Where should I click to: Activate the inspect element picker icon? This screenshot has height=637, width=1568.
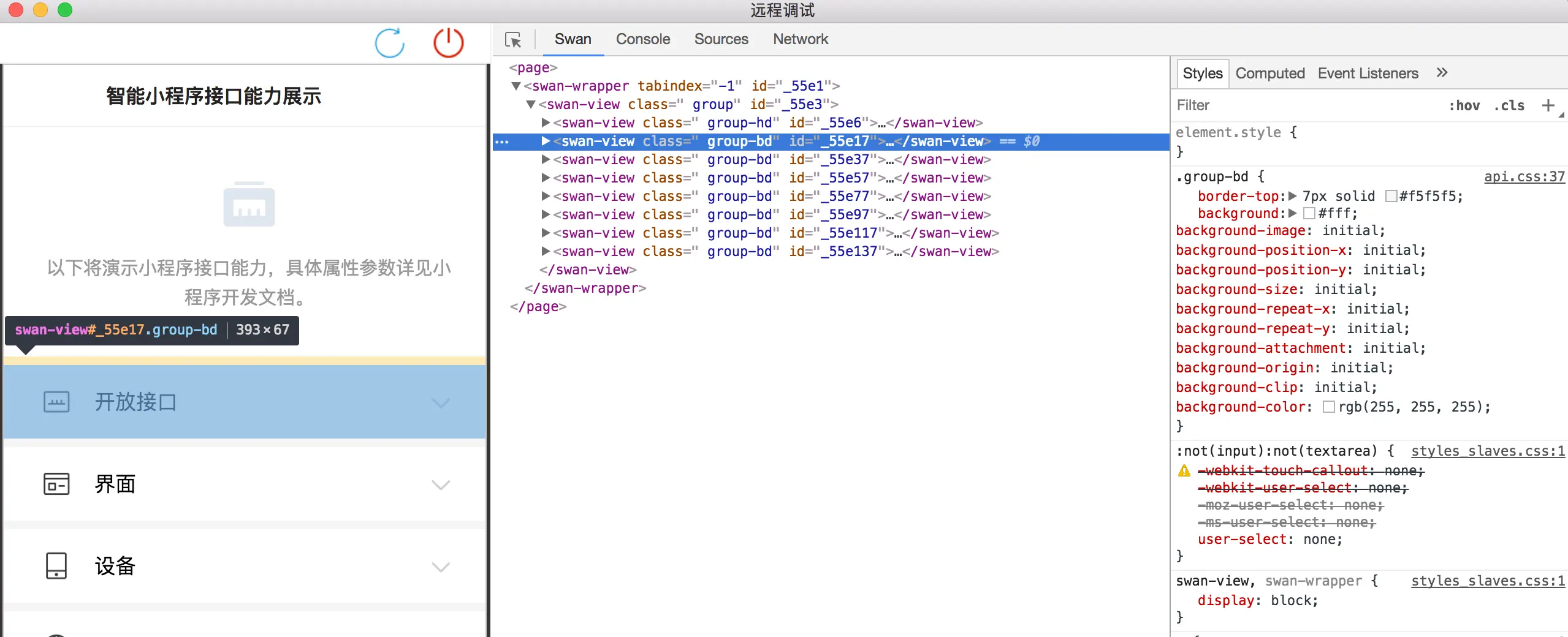[513, 40]
